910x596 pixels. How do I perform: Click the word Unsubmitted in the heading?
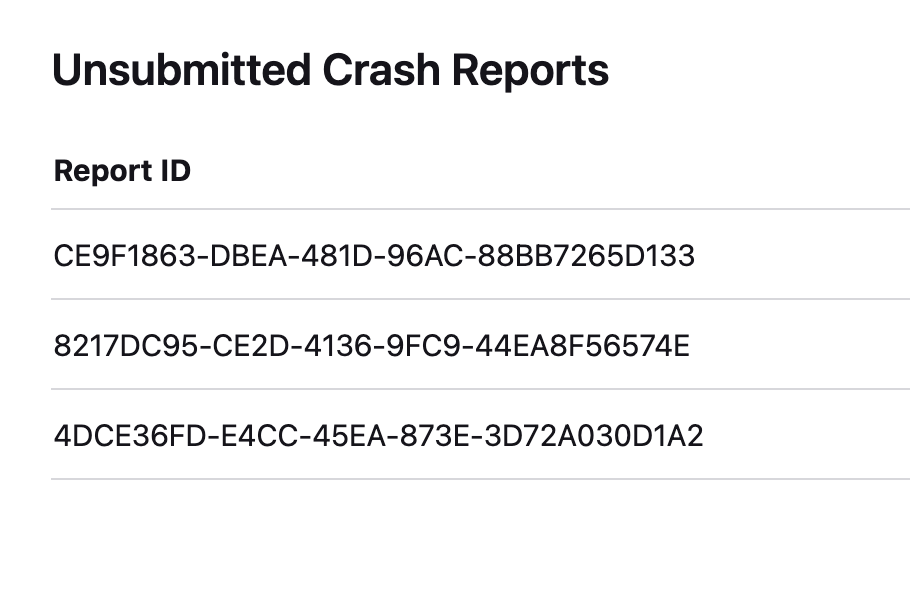[x=182, y=70]
